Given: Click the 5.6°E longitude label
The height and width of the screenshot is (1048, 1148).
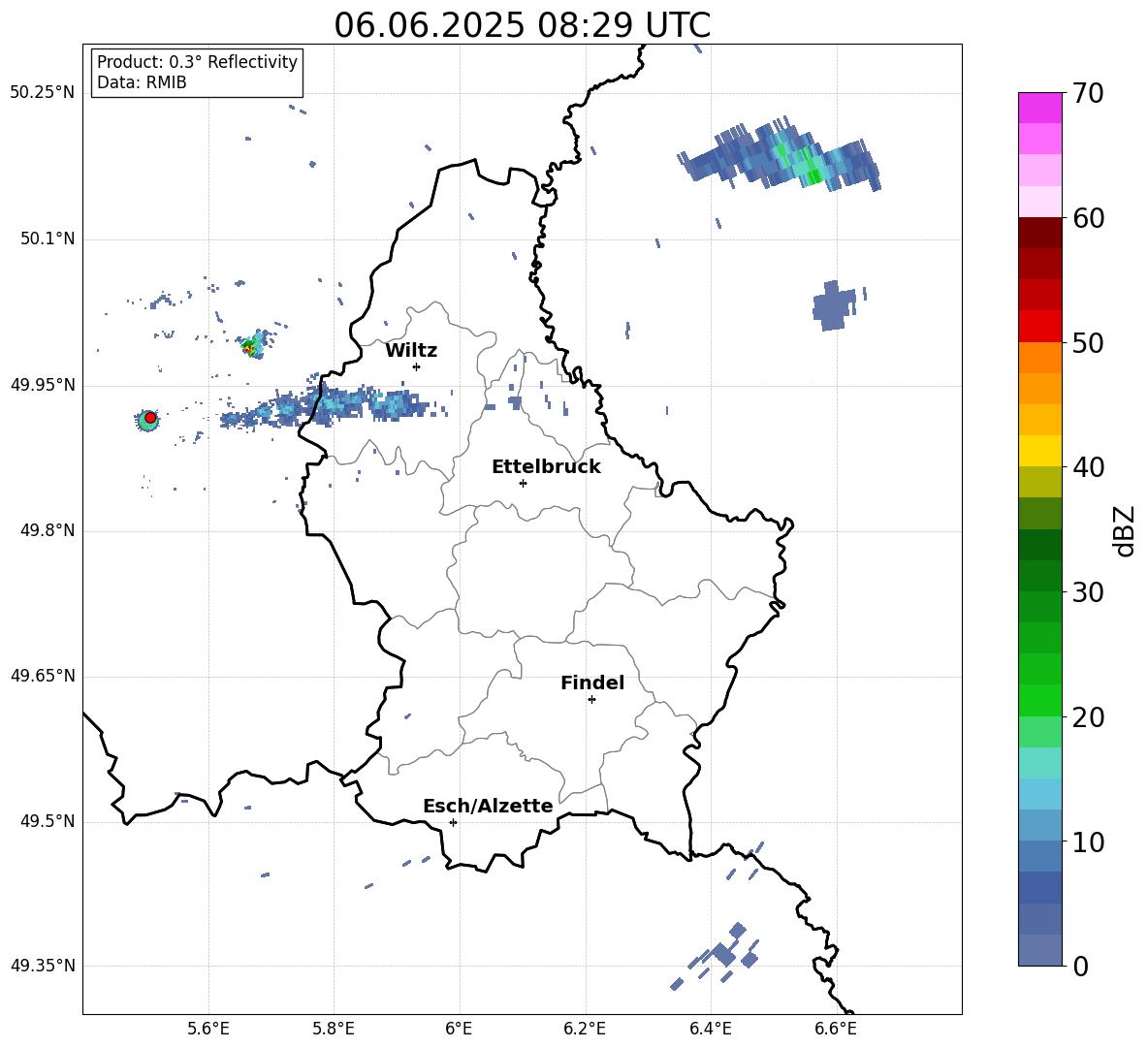Looking at the screenshot, I should (208, 1029).
